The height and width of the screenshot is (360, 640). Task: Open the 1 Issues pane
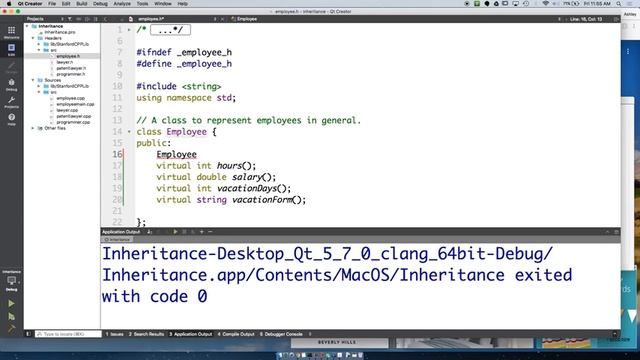(x=115, y=334)
